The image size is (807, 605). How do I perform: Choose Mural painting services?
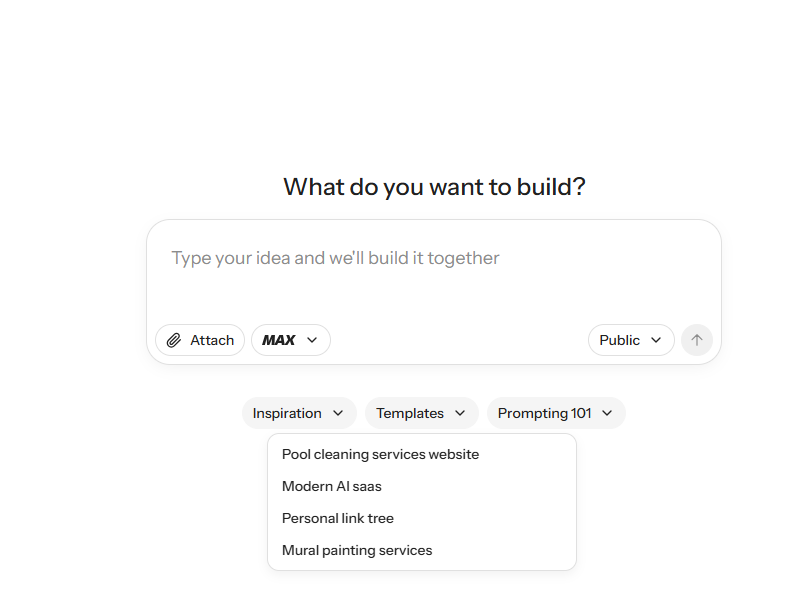pyautogui.click(x=356, y=550)
